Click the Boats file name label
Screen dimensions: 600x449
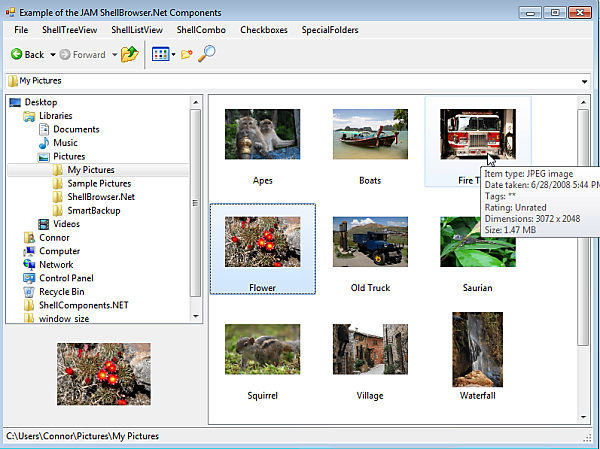pyautogui.click(x=370, y=181)
